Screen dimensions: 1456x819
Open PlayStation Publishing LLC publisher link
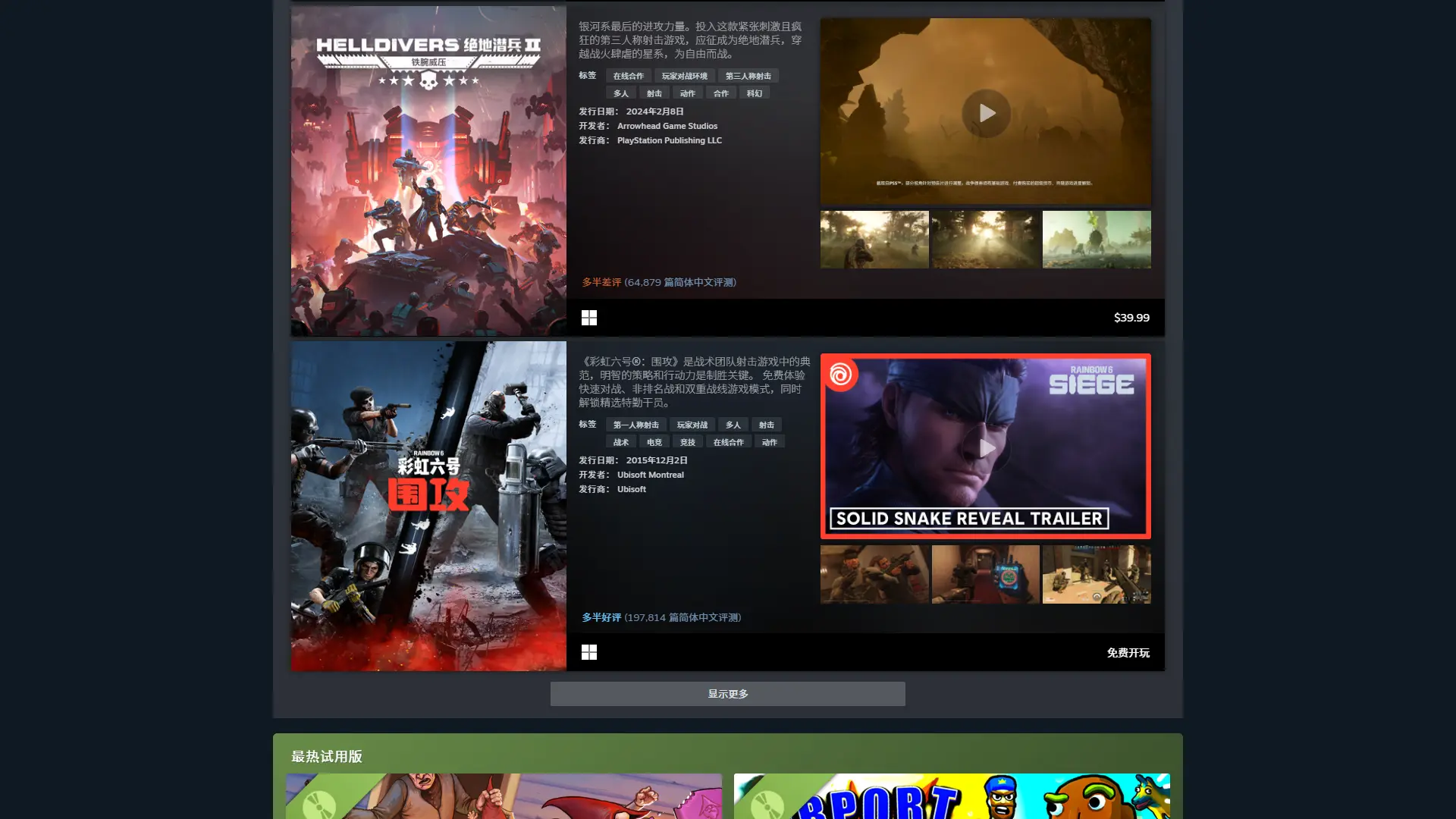[x=669, y=140]
